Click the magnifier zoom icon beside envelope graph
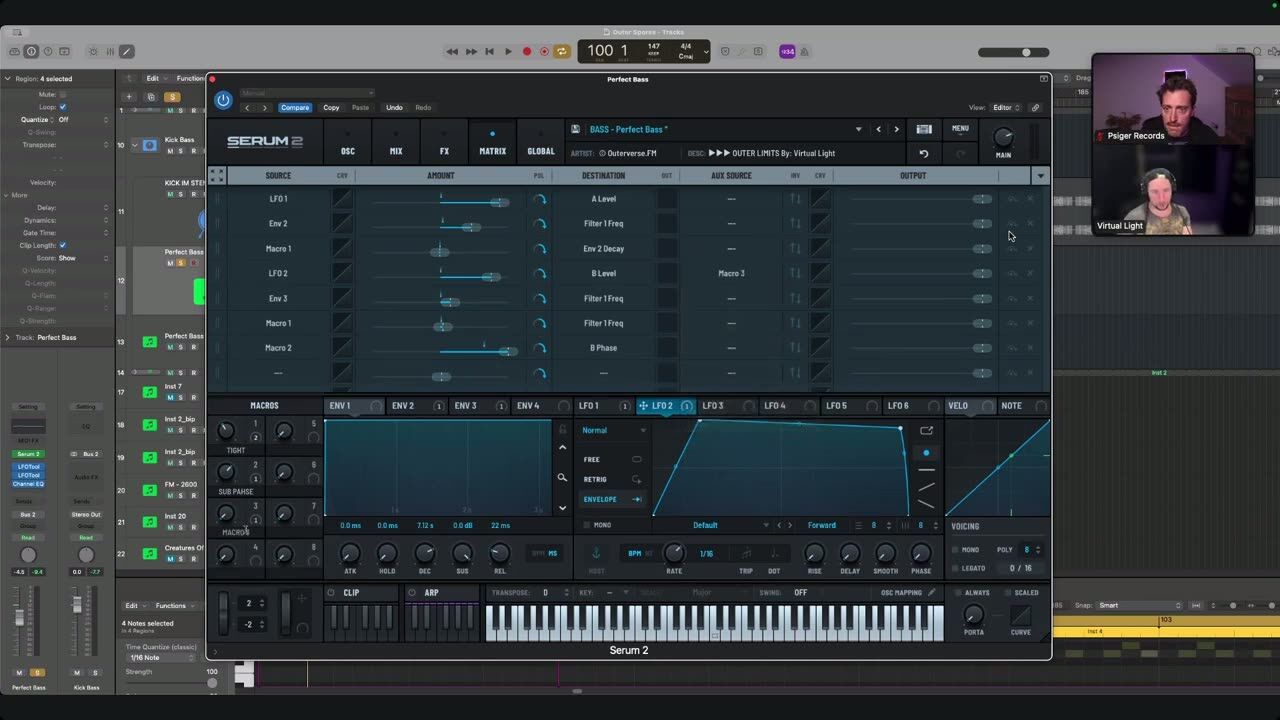 (562, 478)
